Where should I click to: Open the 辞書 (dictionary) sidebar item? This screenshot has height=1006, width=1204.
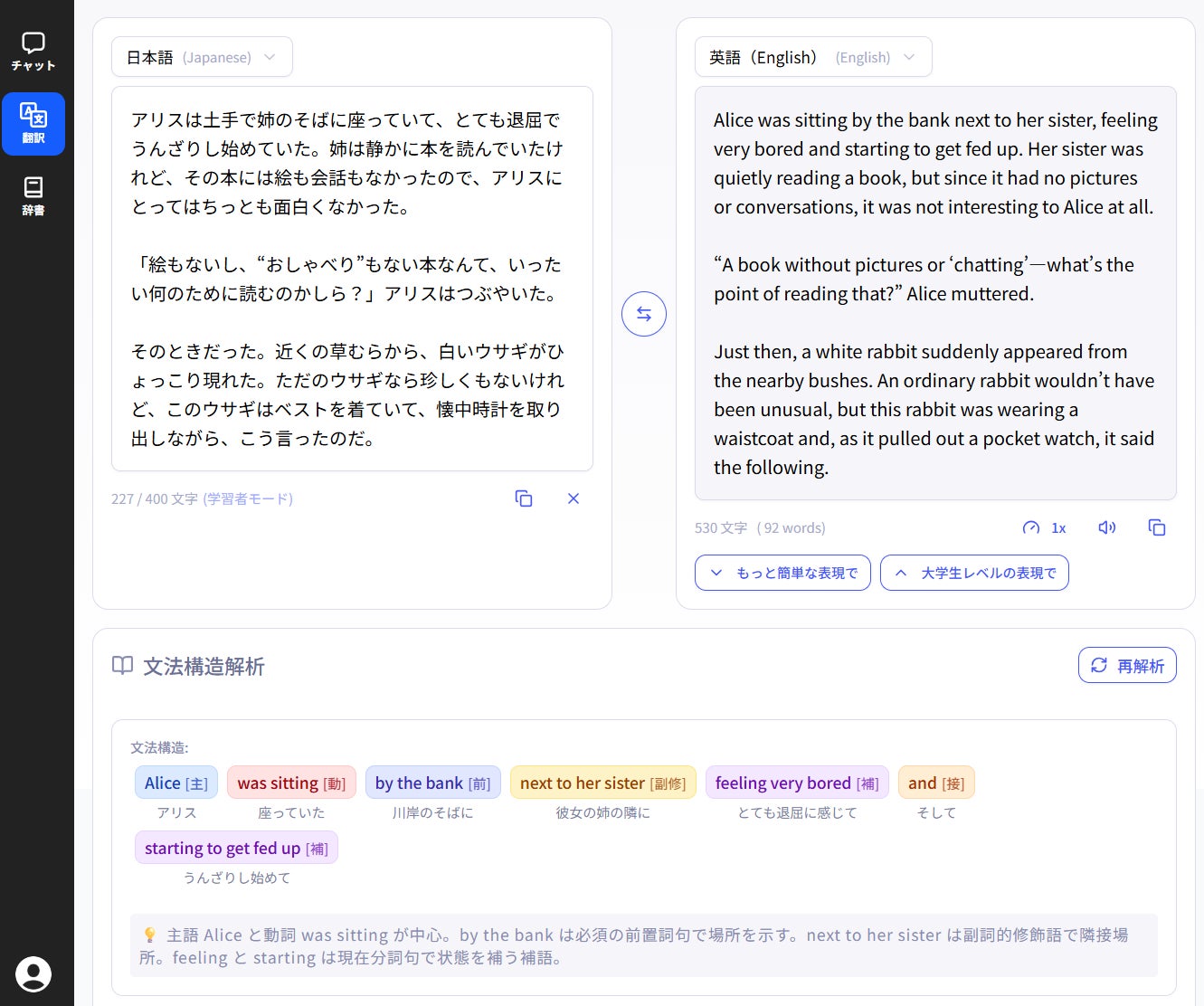coord(33,196)
